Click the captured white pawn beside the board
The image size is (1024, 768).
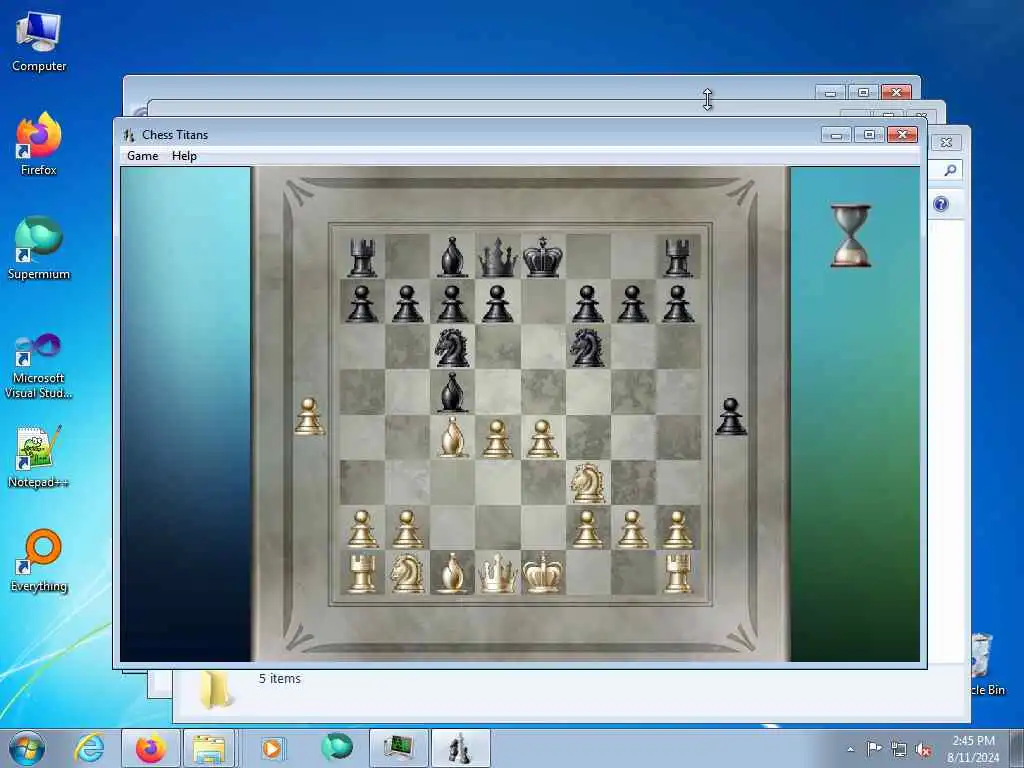click(309, 417)
